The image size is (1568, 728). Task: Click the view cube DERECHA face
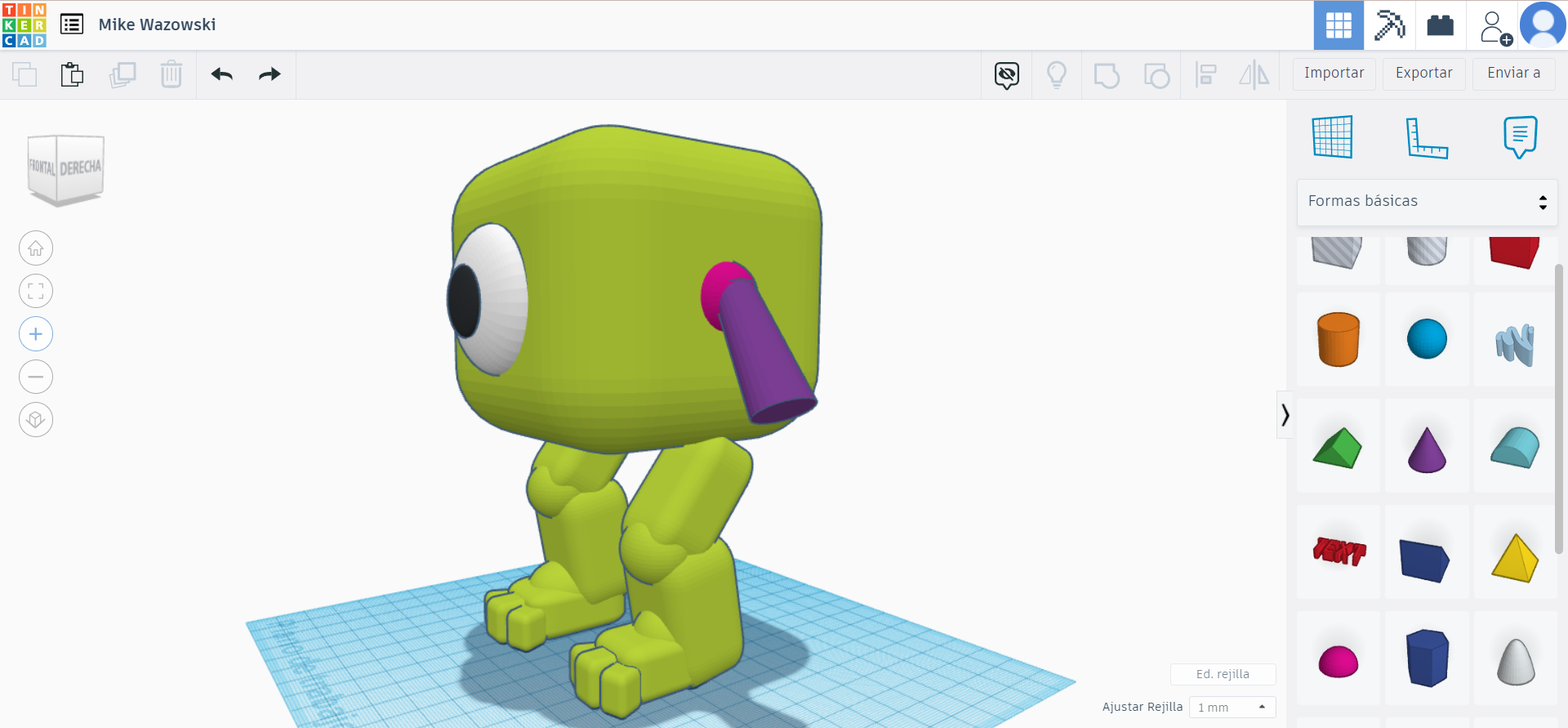click(80, 167)
